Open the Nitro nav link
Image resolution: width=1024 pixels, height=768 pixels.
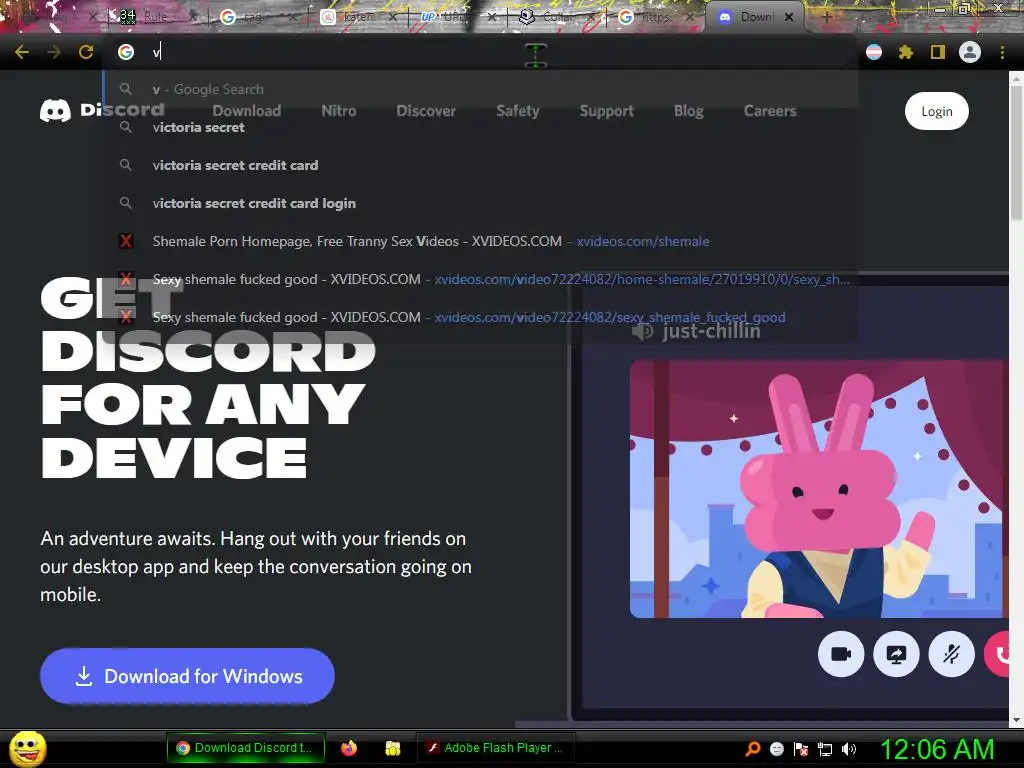[339, 111]
